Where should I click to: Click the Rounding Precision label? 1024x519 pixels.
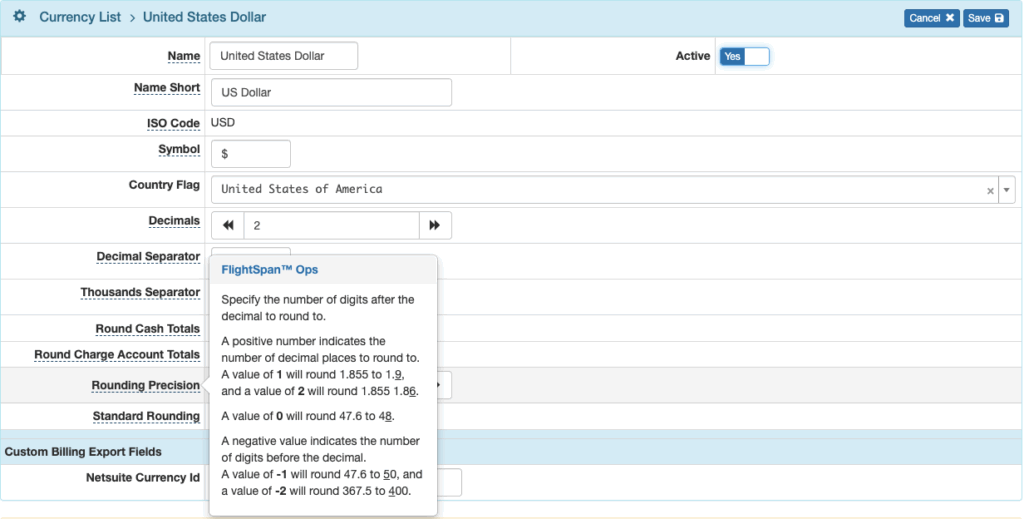tap(145, 386)
